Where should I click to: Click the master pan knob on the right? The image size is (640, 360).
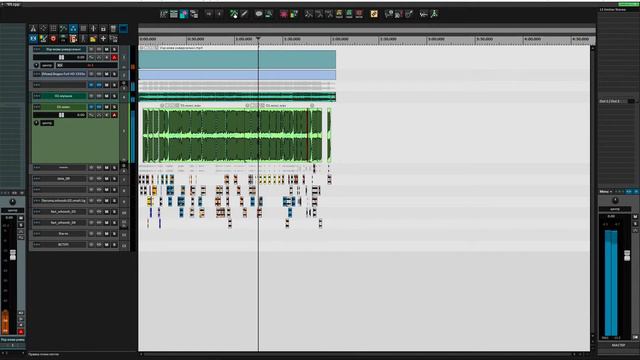(x=615, y=200)
